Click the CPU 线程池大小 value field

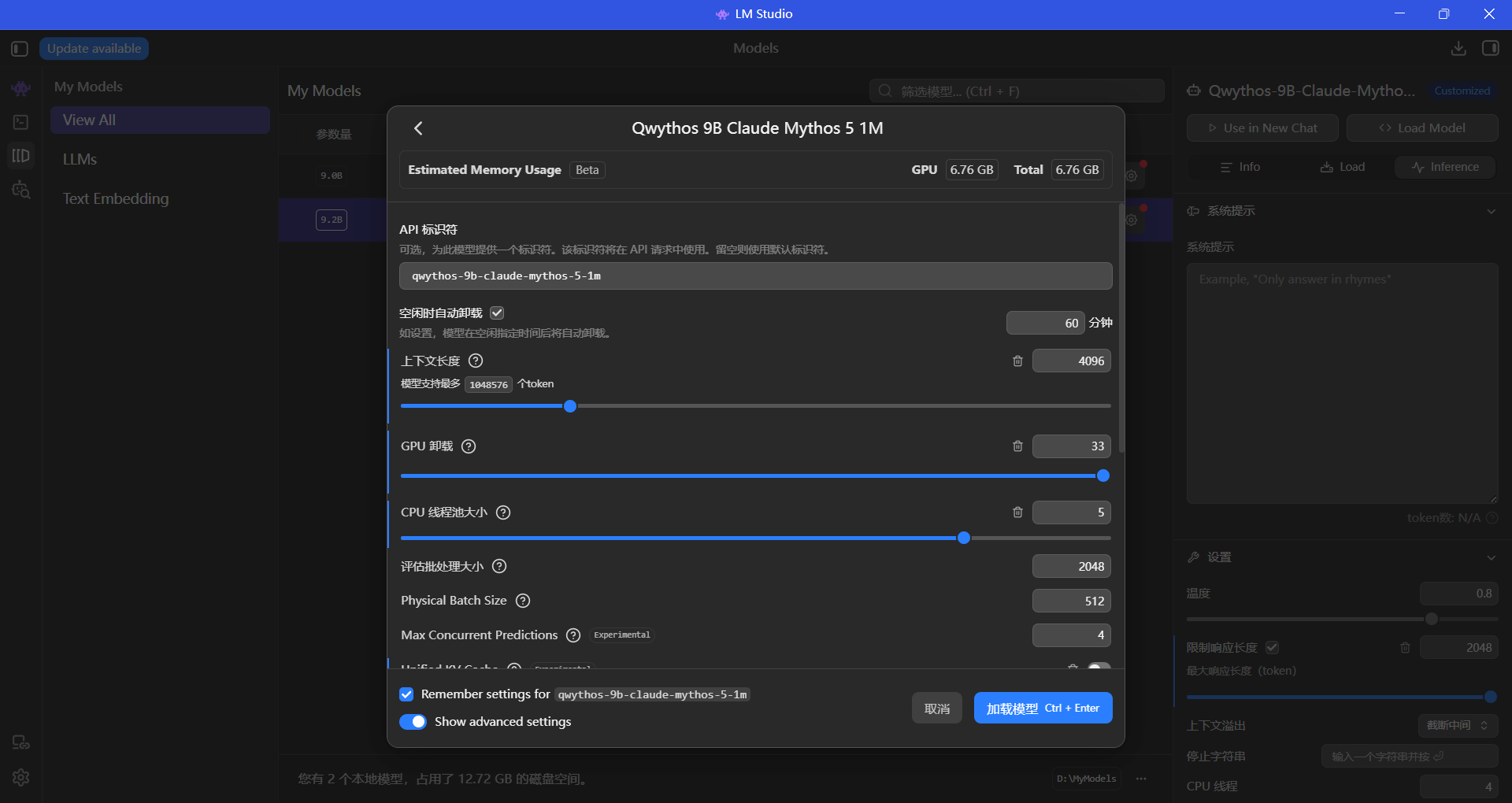(1071, 513)
